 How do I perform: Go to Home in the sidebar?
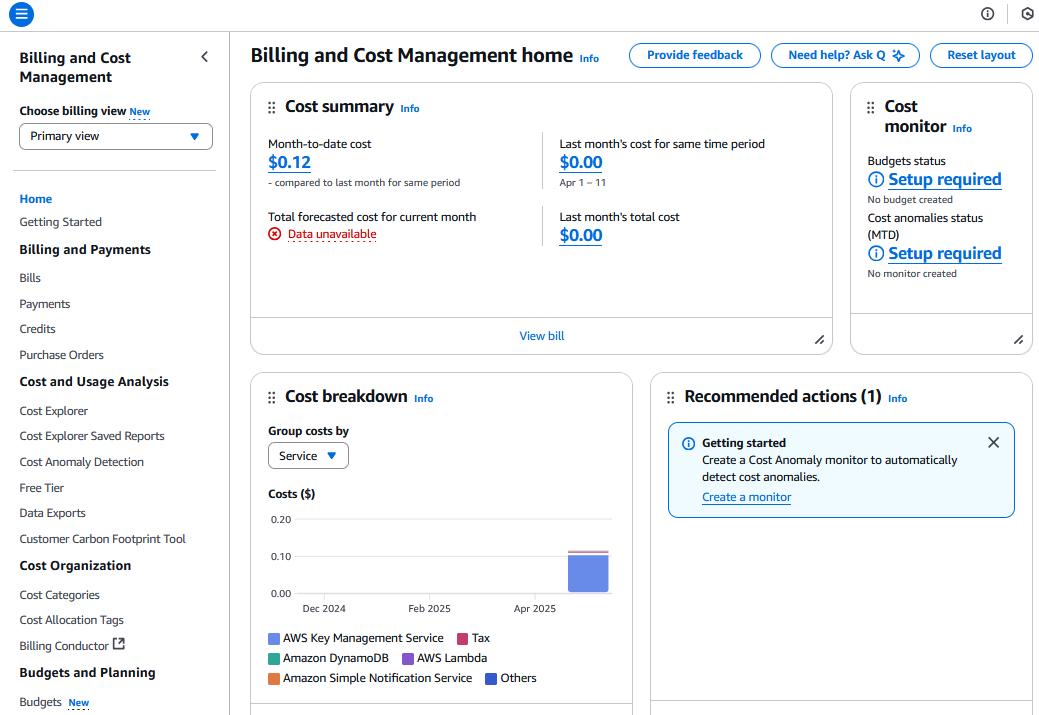pyautogui.click(x=36, y=199)
